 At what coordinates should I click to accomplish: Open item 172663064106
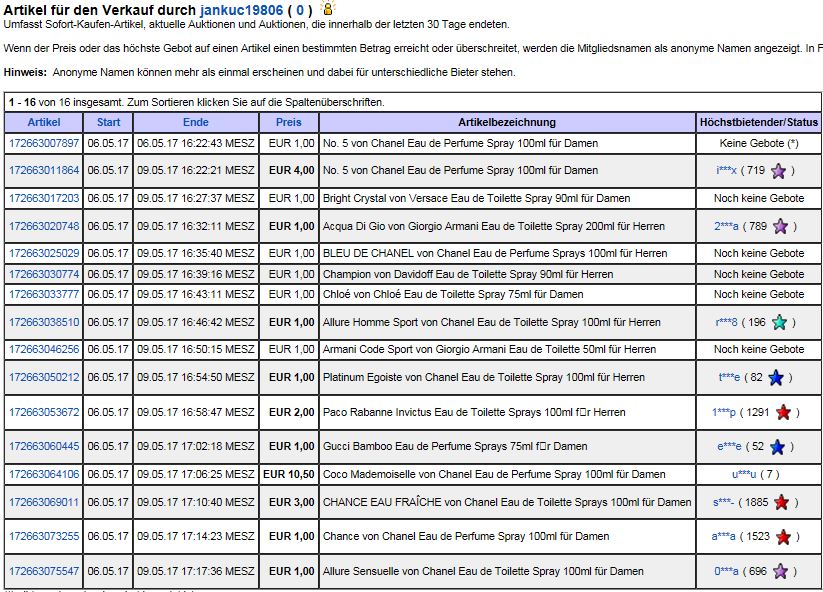tap(44, 474)
